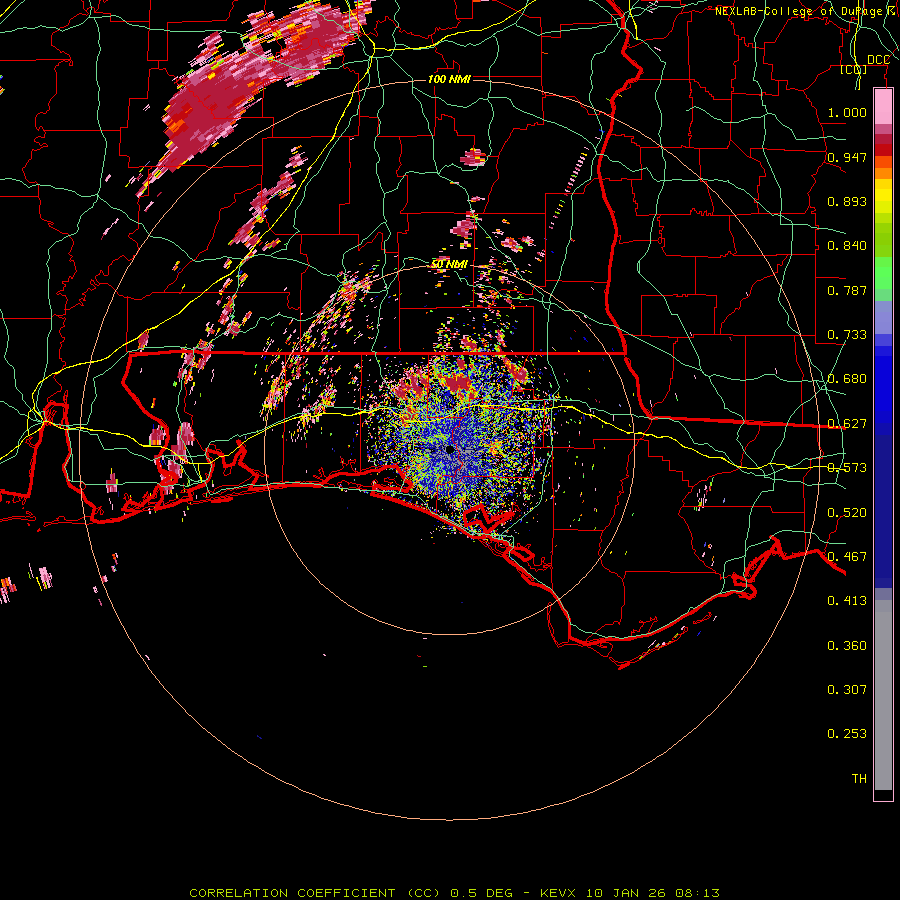
Task: Click the 0.893 scale value
Action: [x=847, y=201]
